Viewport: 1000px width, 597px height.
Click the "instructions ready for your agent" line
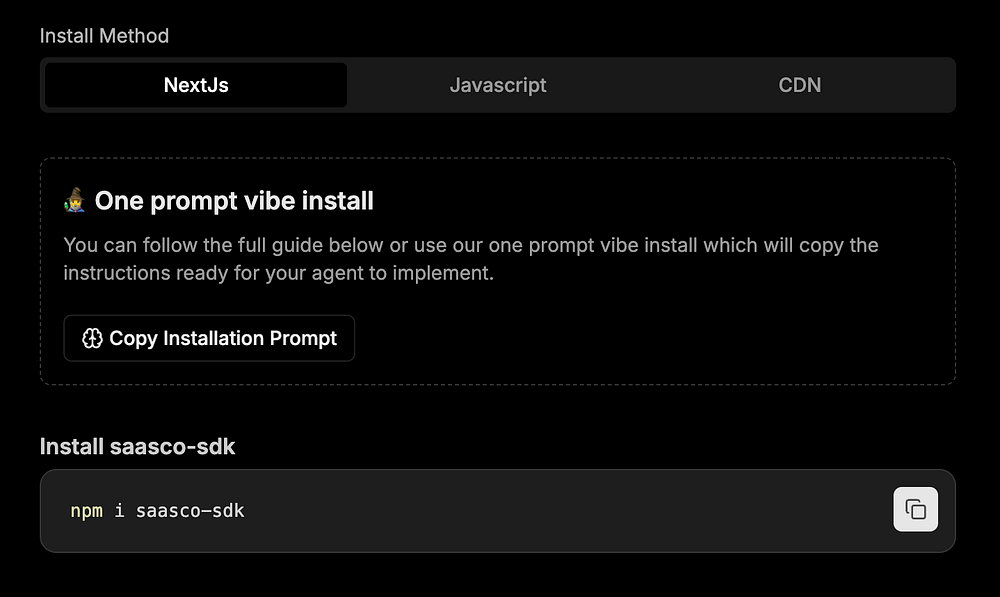point(279,273)
